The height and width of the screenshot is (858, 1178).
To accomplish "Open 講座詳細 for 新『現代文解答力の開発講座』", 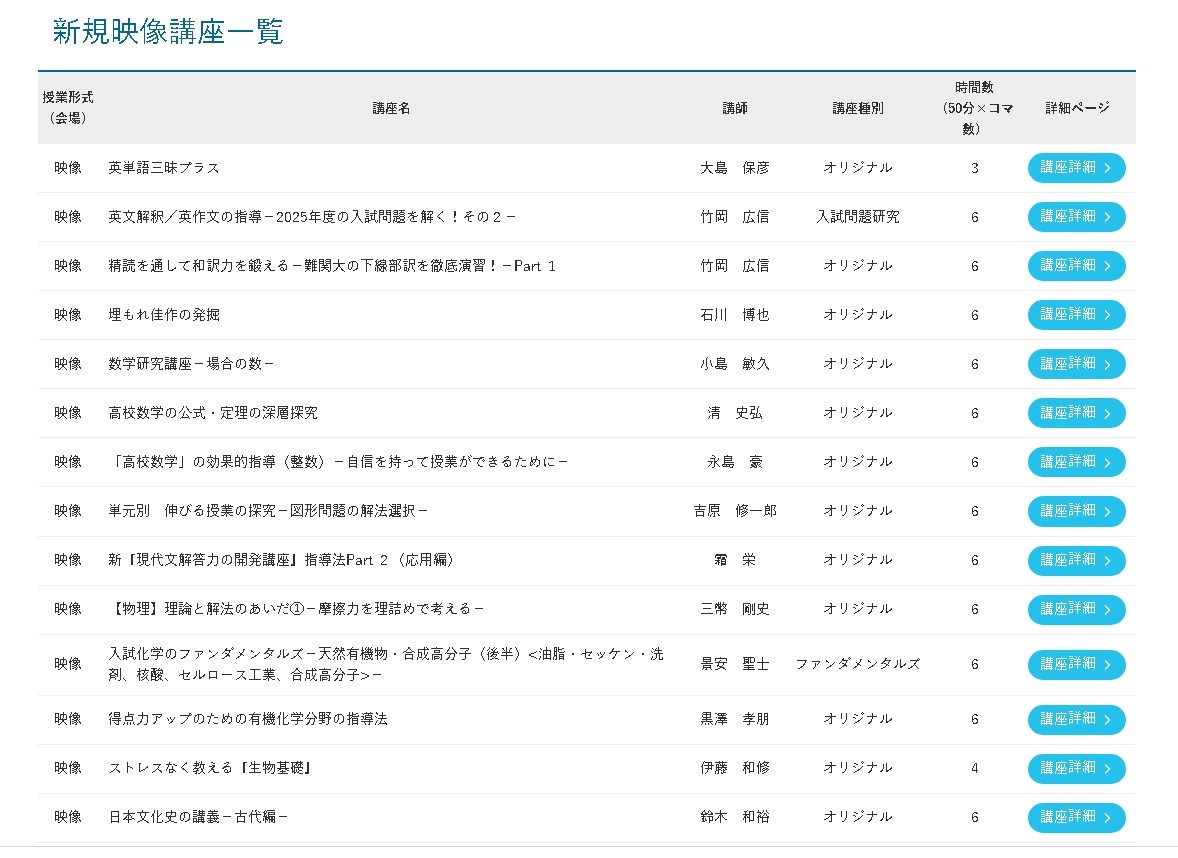I will click(x=1076, y=560).
